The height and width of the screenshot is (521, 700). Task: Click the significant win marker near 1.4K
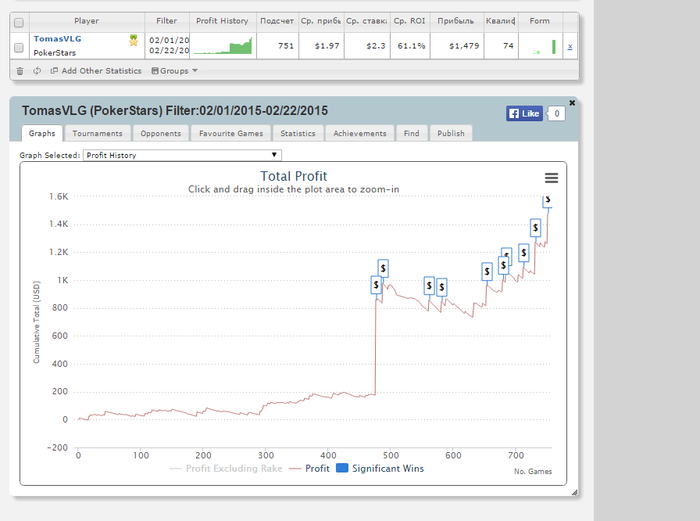[x=535, y=228]
